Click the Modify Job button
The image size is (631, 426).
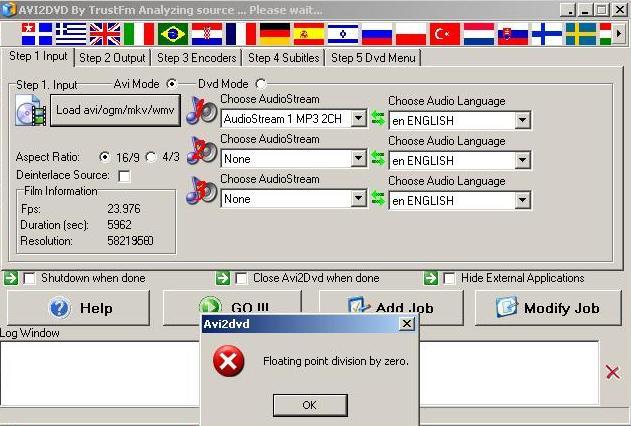548,308
